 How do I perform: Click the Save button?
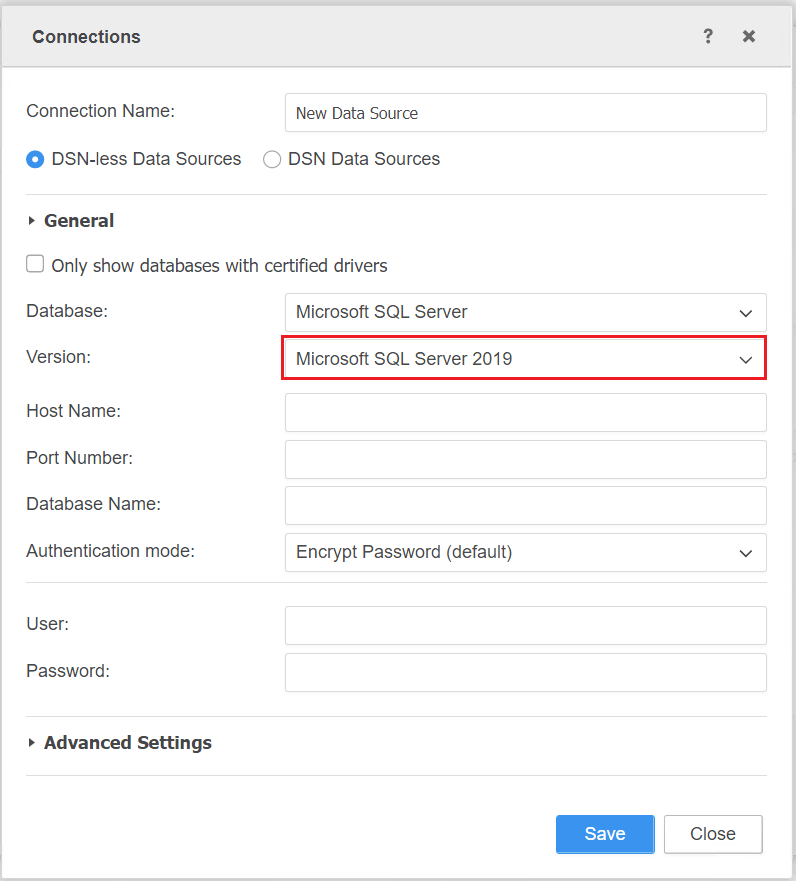605,834
